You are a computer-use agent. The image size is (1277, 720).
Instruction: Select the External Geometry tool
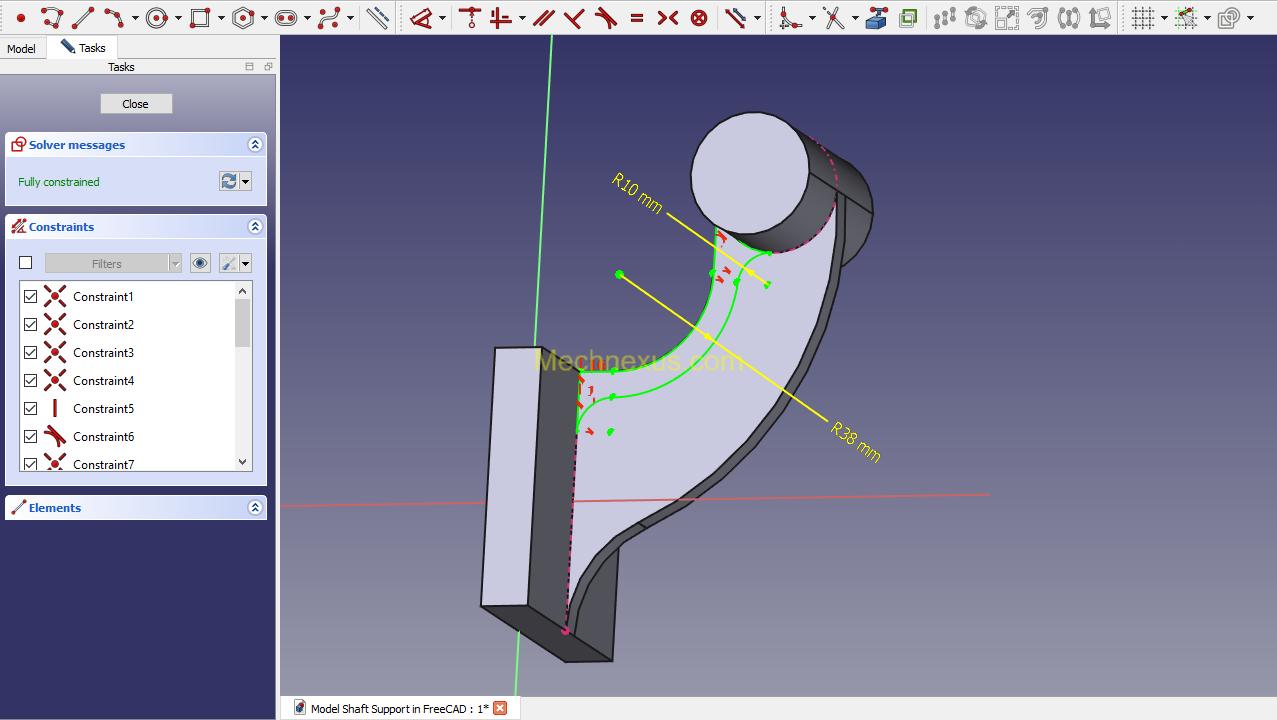[876, 18]
